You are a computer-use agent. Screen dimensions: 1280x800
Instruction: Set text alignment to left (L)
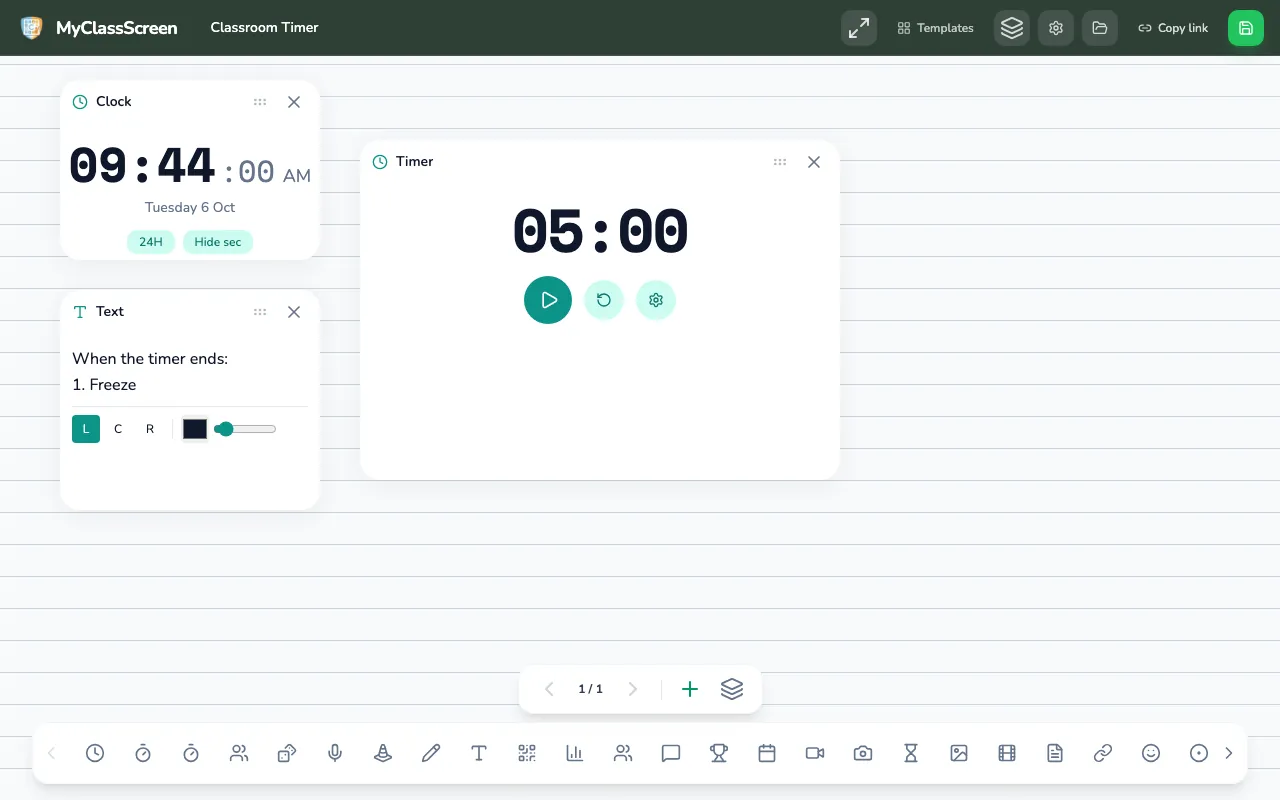tap(86, 429)
